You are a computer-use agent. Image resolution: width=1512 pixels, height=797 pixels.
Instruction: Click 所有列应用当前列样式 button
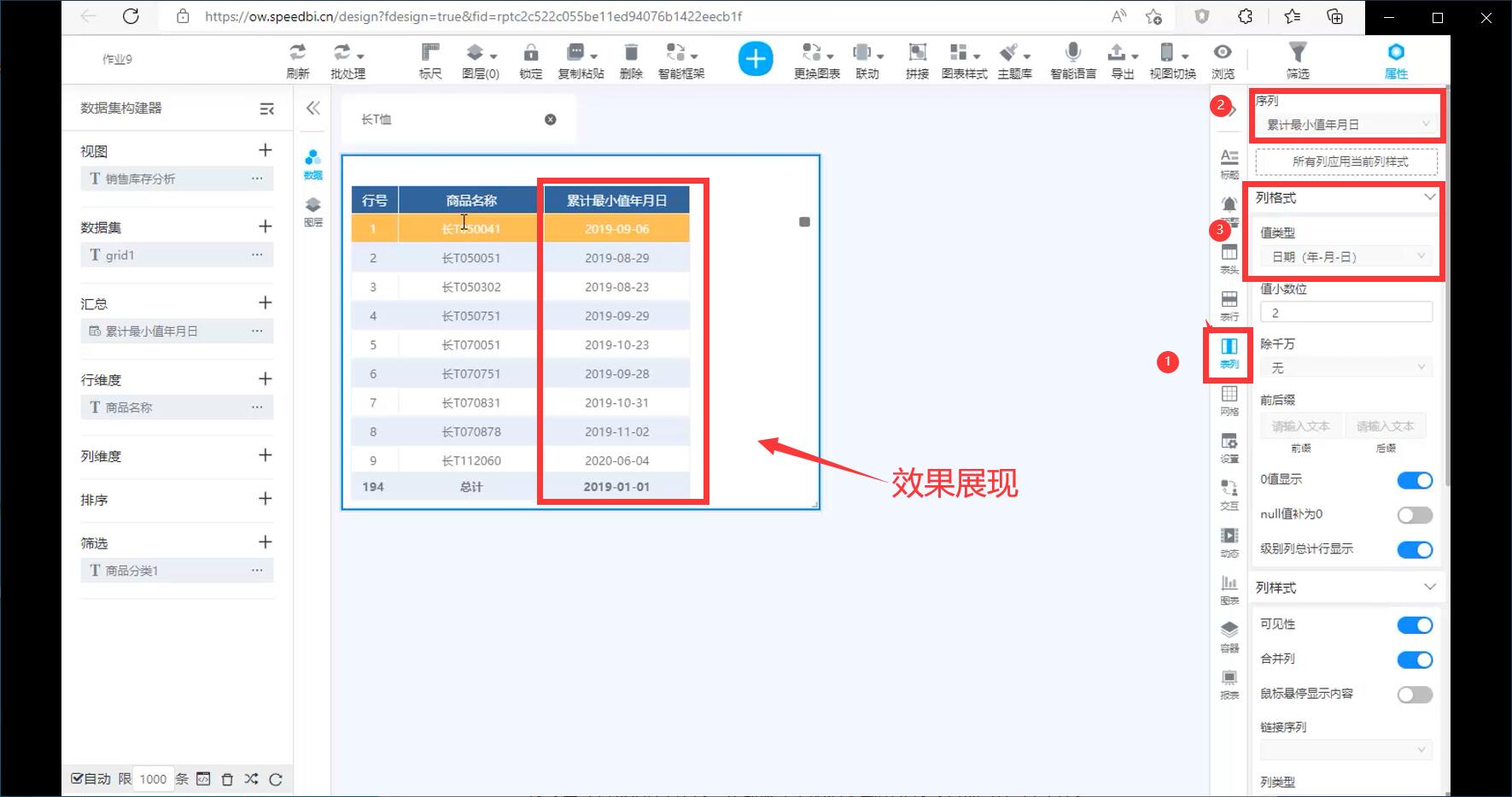(x=1346, y=161)
